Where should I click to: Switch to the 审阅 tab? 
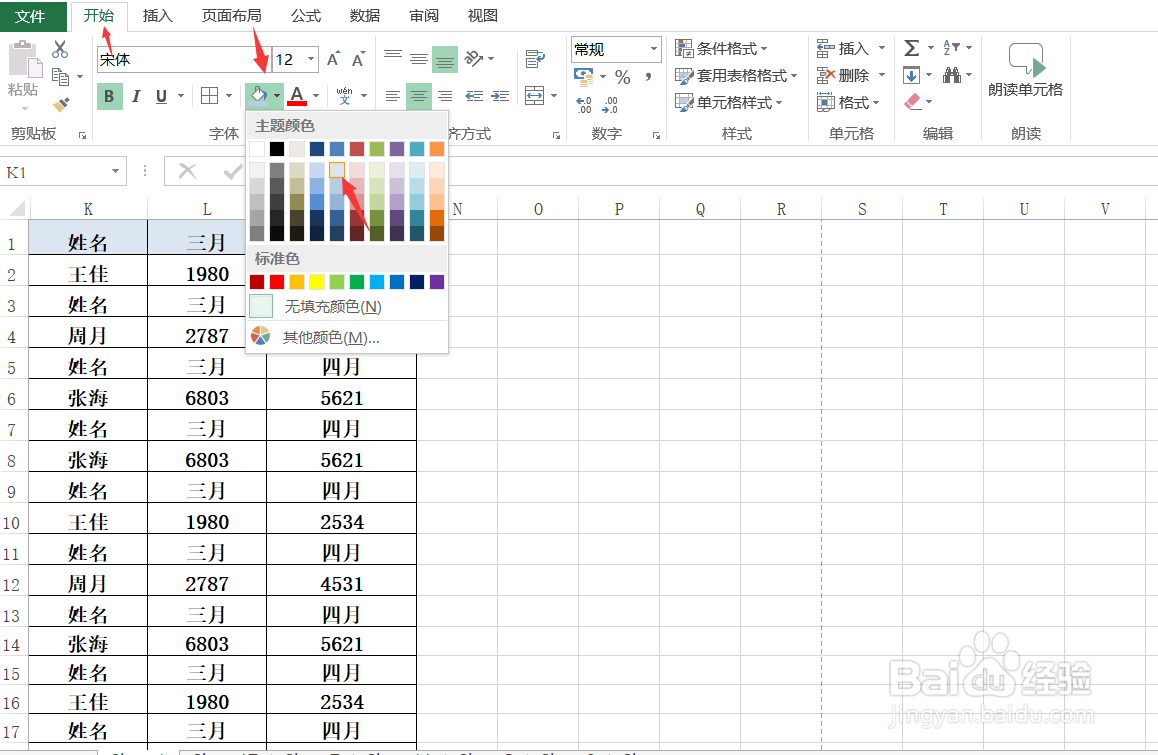pos(424,16)
